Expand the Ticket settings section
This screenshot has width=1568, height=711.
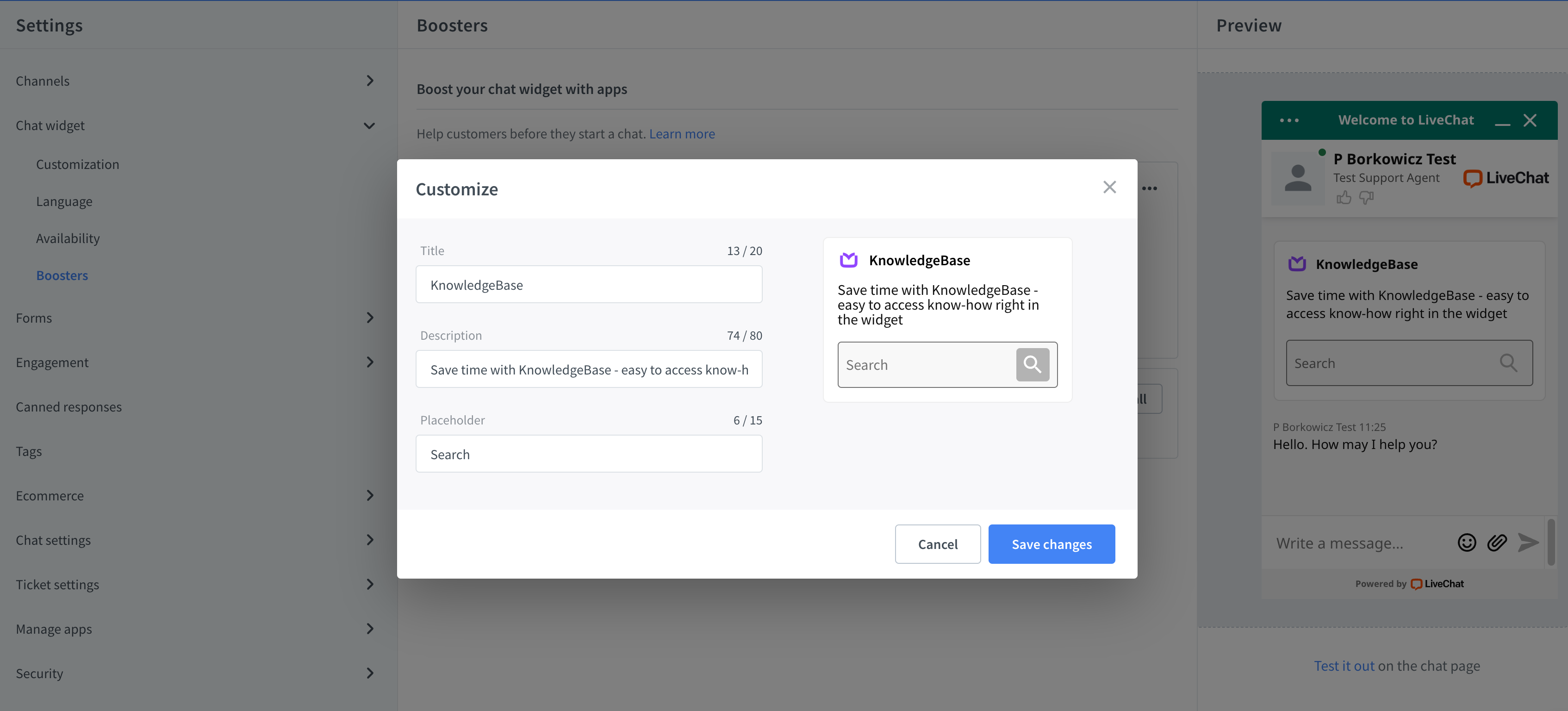coord(369,584)
